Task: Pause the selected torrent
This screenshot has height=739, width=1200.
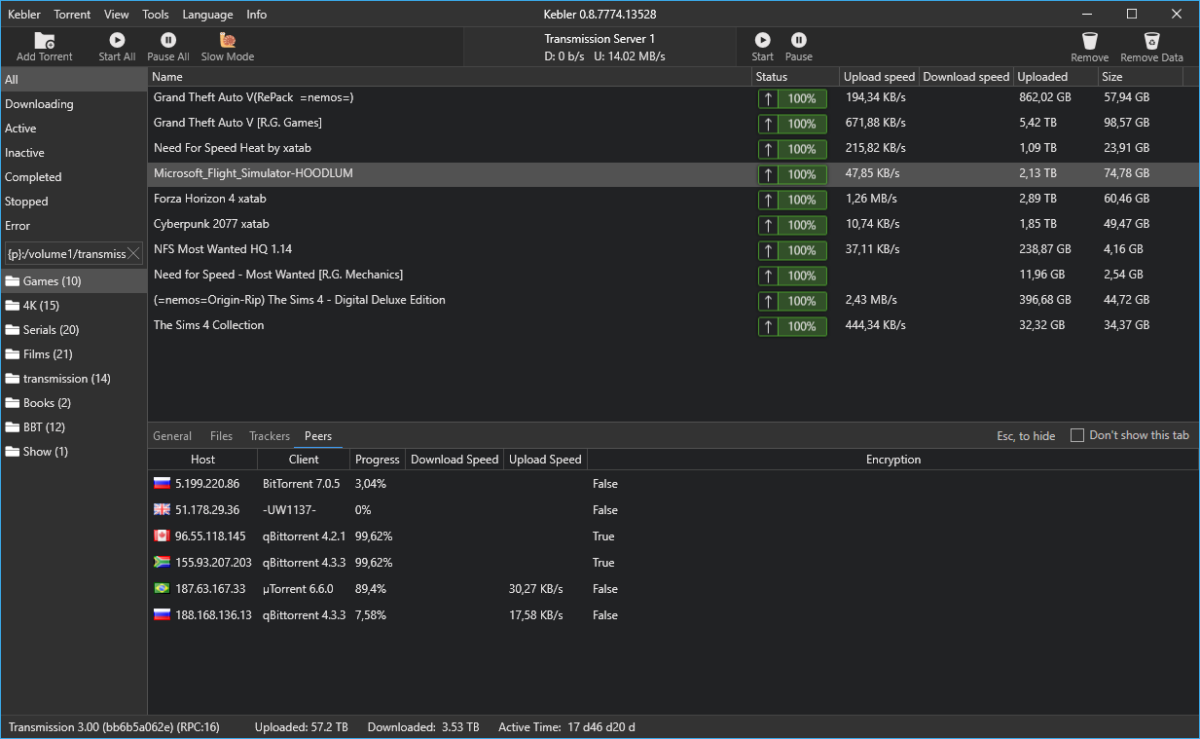Action: pyautogui.click(x=799, y=46)
